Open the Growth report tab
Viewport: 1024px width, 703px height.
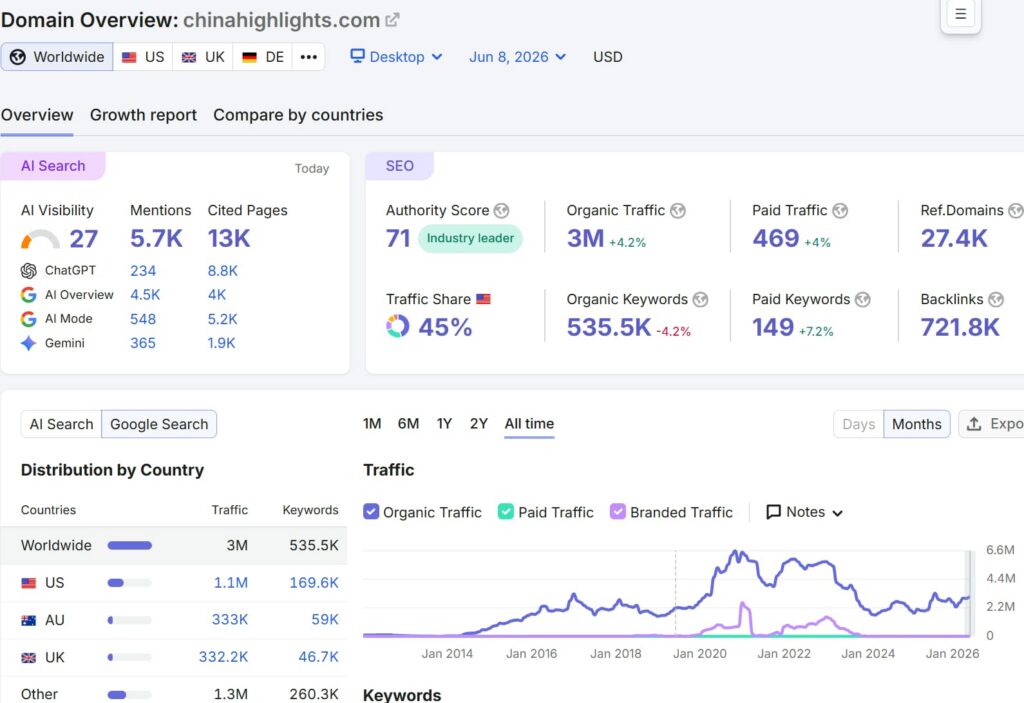143,115
